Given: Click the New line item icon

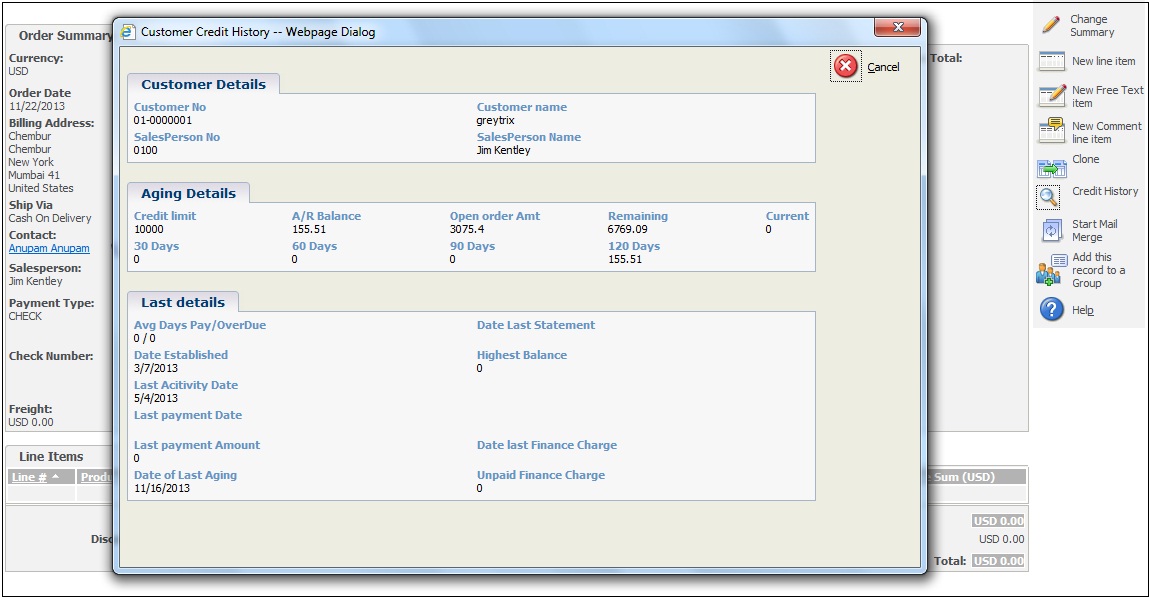Looking at the screenshot, I should tap(1051, 61).
